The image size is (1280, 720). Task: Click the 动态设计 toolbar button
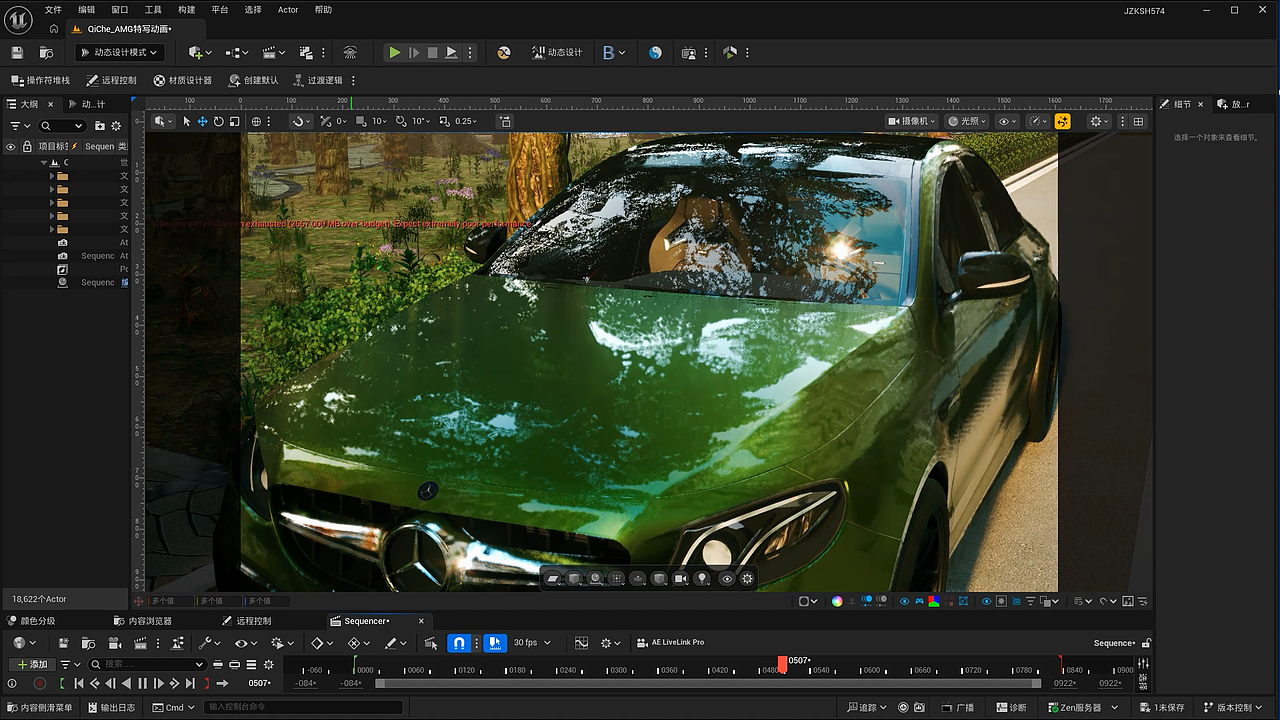click(x=557, y=52)
